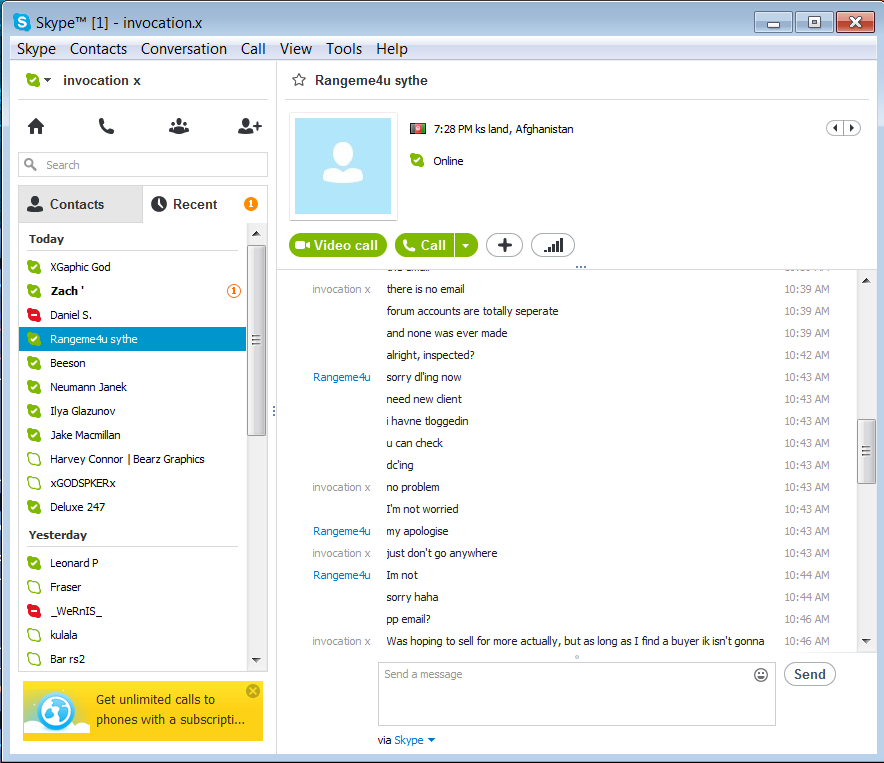
Task: Click the add contact icon
Action: click(249, 126)
